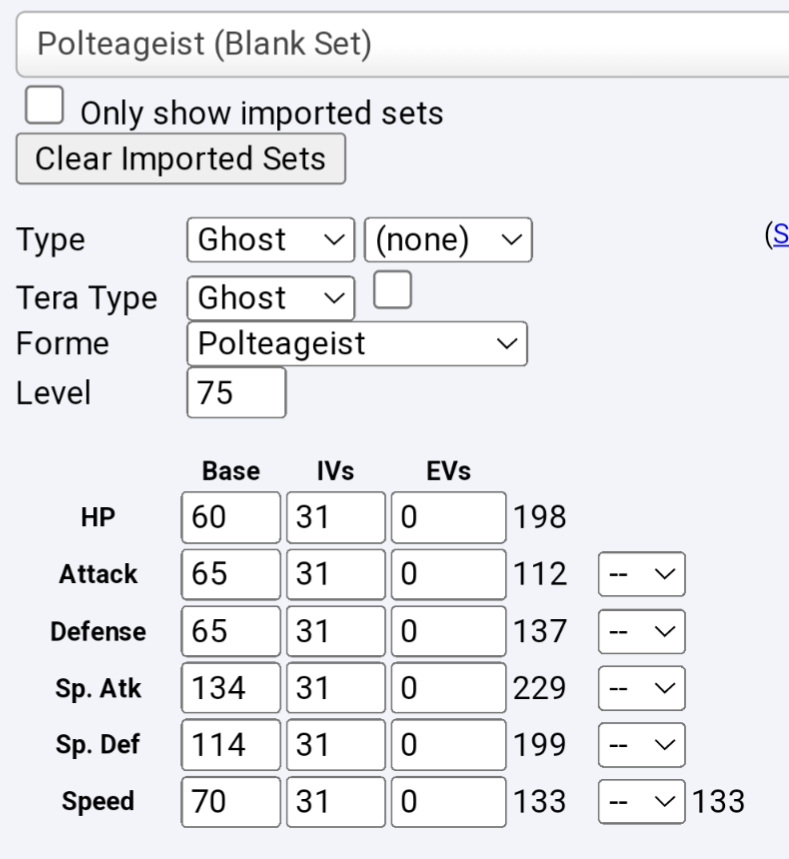The height and width of the screenshot is (859, 789).
Task: Open the primary Type dropdown showing Ghost
Action: (x=270, y=240)
